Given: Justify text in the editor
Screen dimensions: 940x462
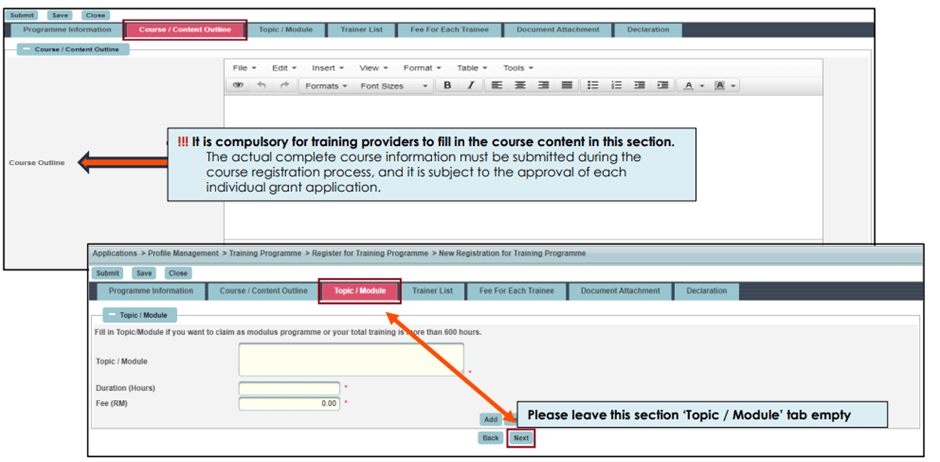Looking at the screenshot, I should pyautogui.click(x=567, y=86).
